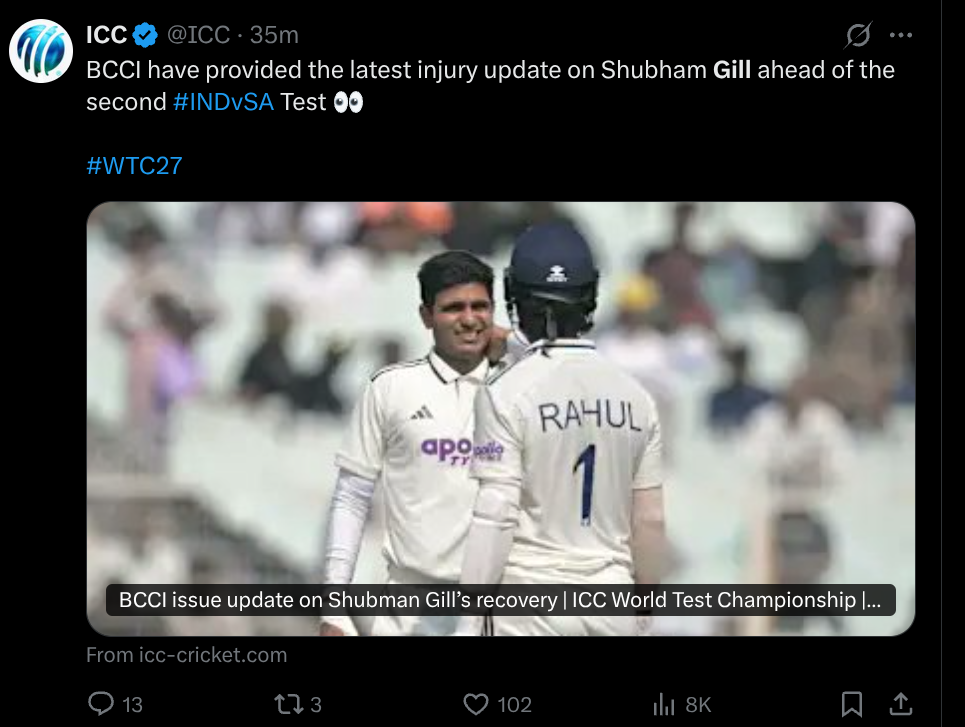Open the post via 35m timestamp

(x=275, y=36)
